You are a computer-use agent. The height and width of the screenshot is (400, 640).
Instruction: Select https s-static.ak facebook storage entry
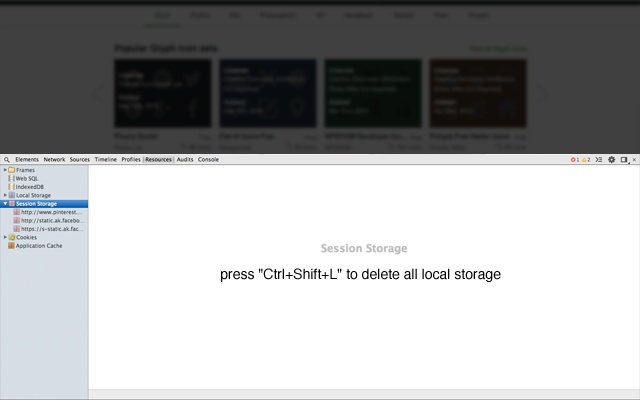point(48,229)
